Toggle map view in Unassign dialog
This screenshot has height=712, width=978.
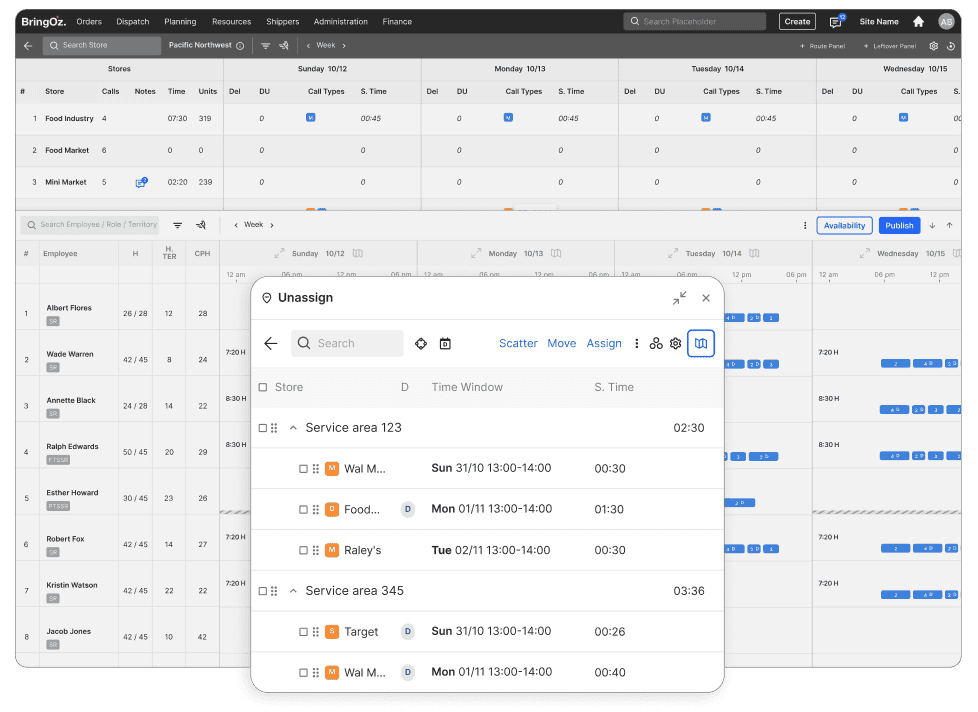[701, 344]
